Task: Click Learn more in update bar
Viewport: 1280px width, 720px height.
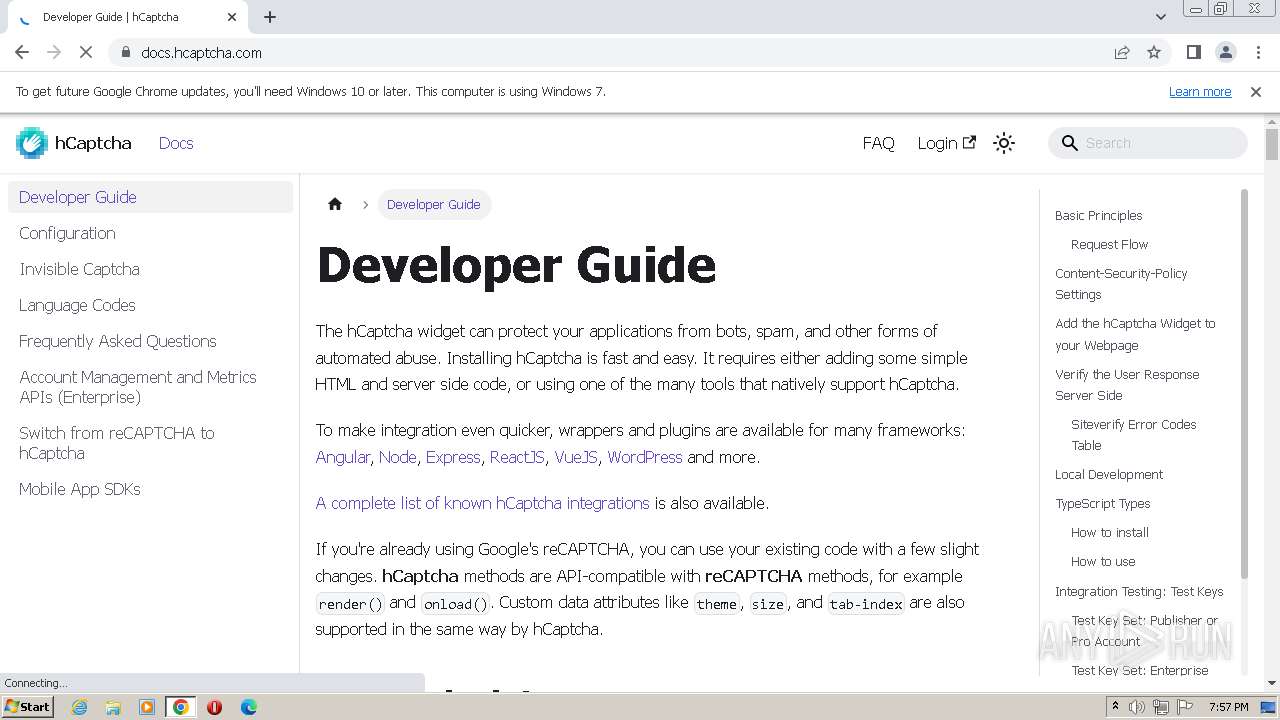Action: [1200, 92]
